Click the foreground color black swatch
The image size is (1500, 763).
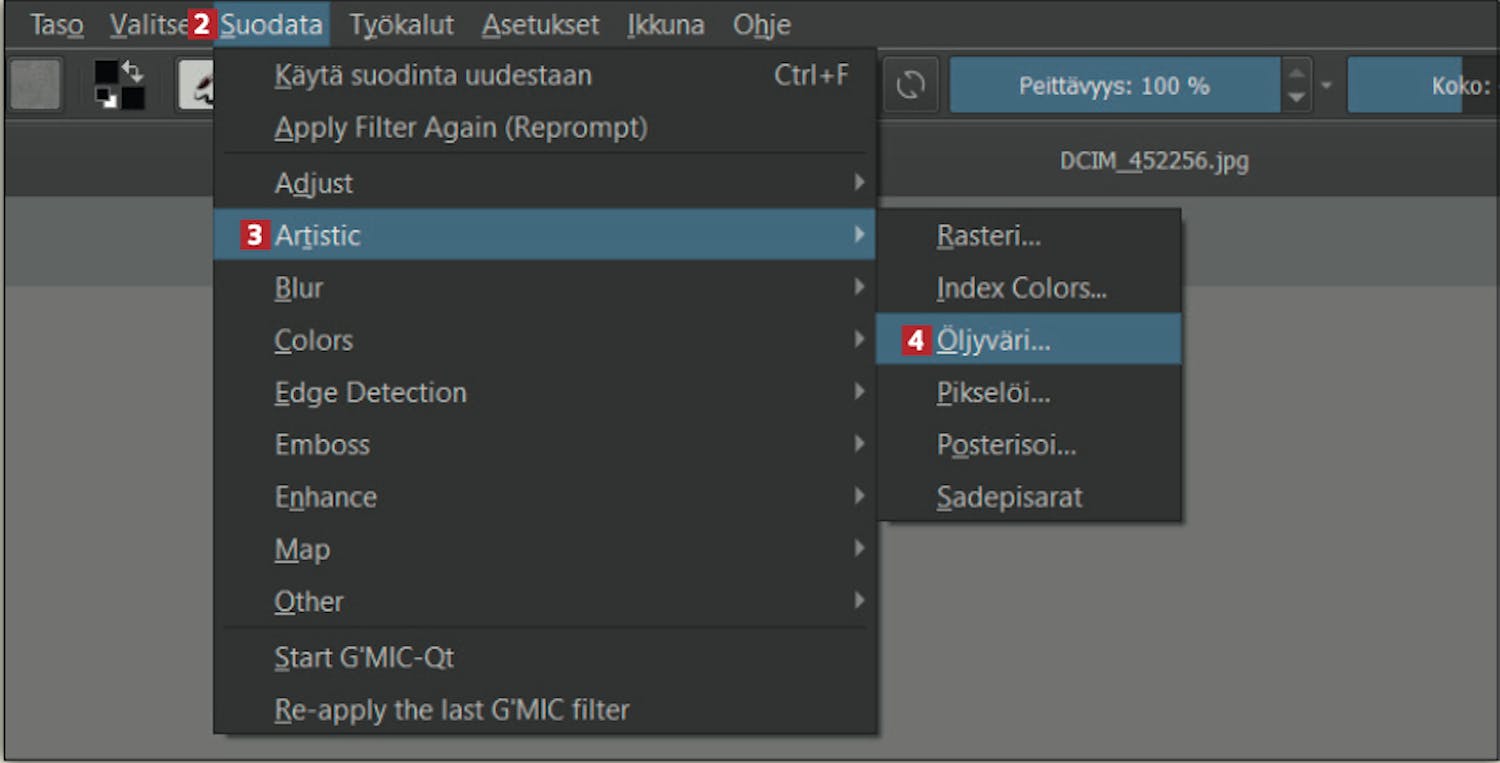[x=106, y=73]
